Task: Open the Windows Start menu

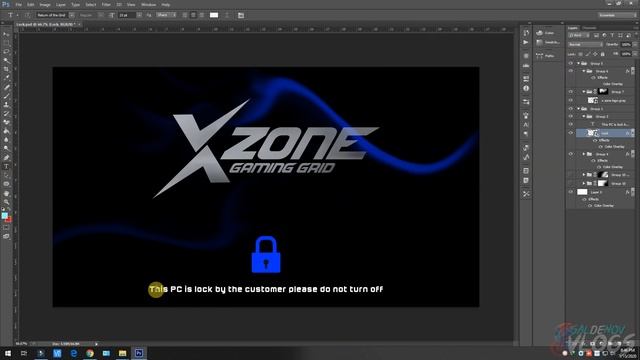Action: pos(8,353)
